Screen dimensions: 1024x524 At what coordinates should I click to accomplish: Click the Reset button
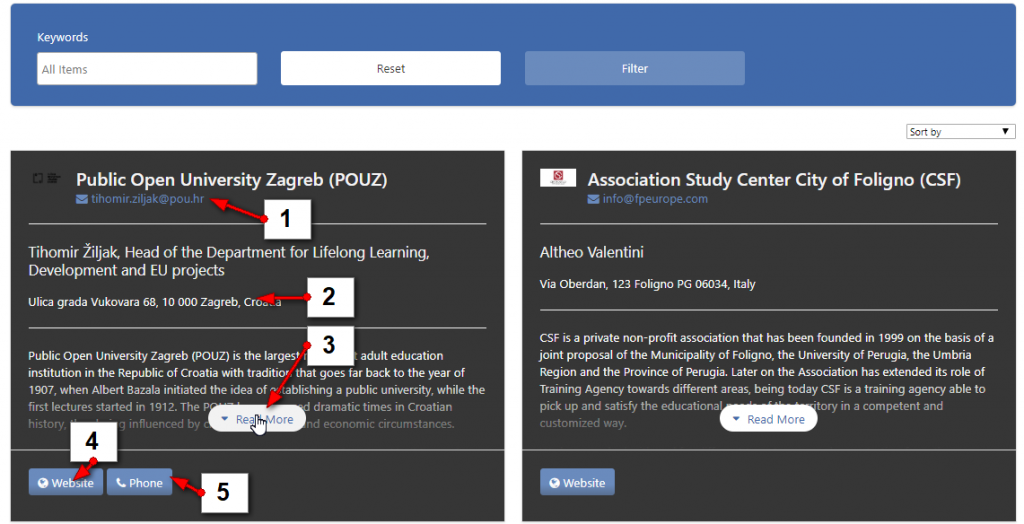[x=391, y=69]
